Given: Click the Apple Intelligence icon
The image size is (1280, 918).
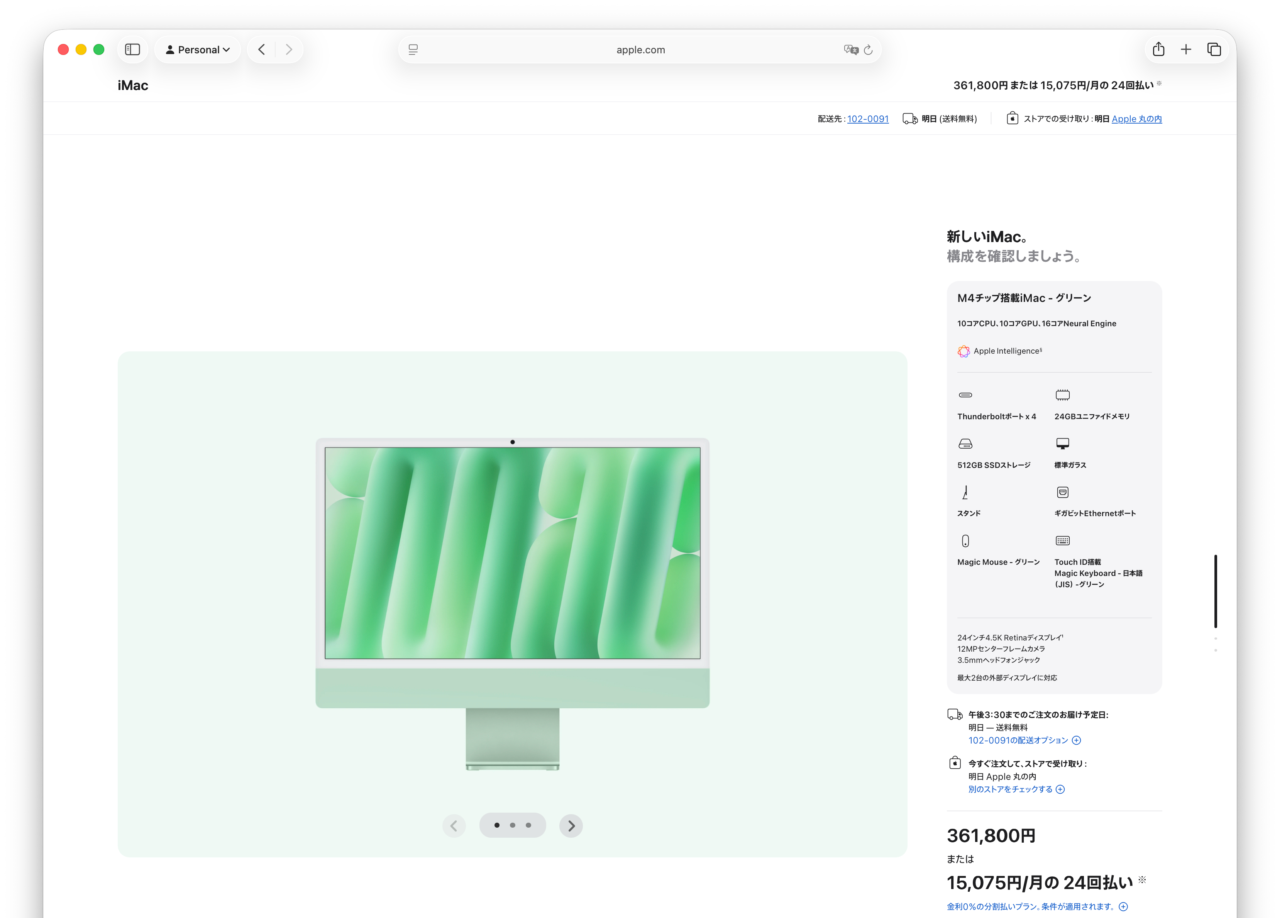Looking at the screenshot, I should (x=963, y=351).
